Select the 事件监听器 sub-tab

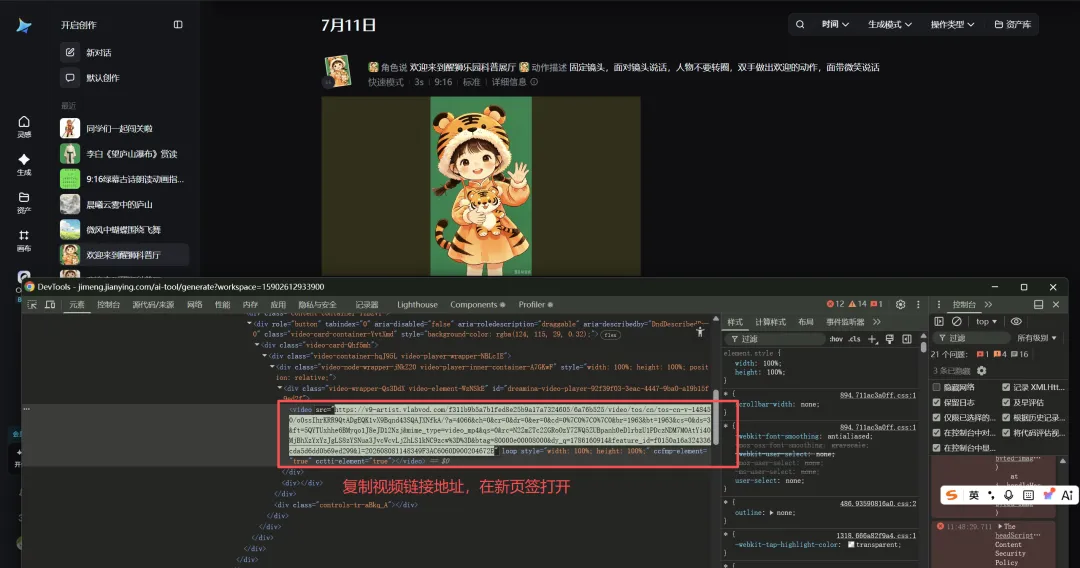tap(845, 322)
